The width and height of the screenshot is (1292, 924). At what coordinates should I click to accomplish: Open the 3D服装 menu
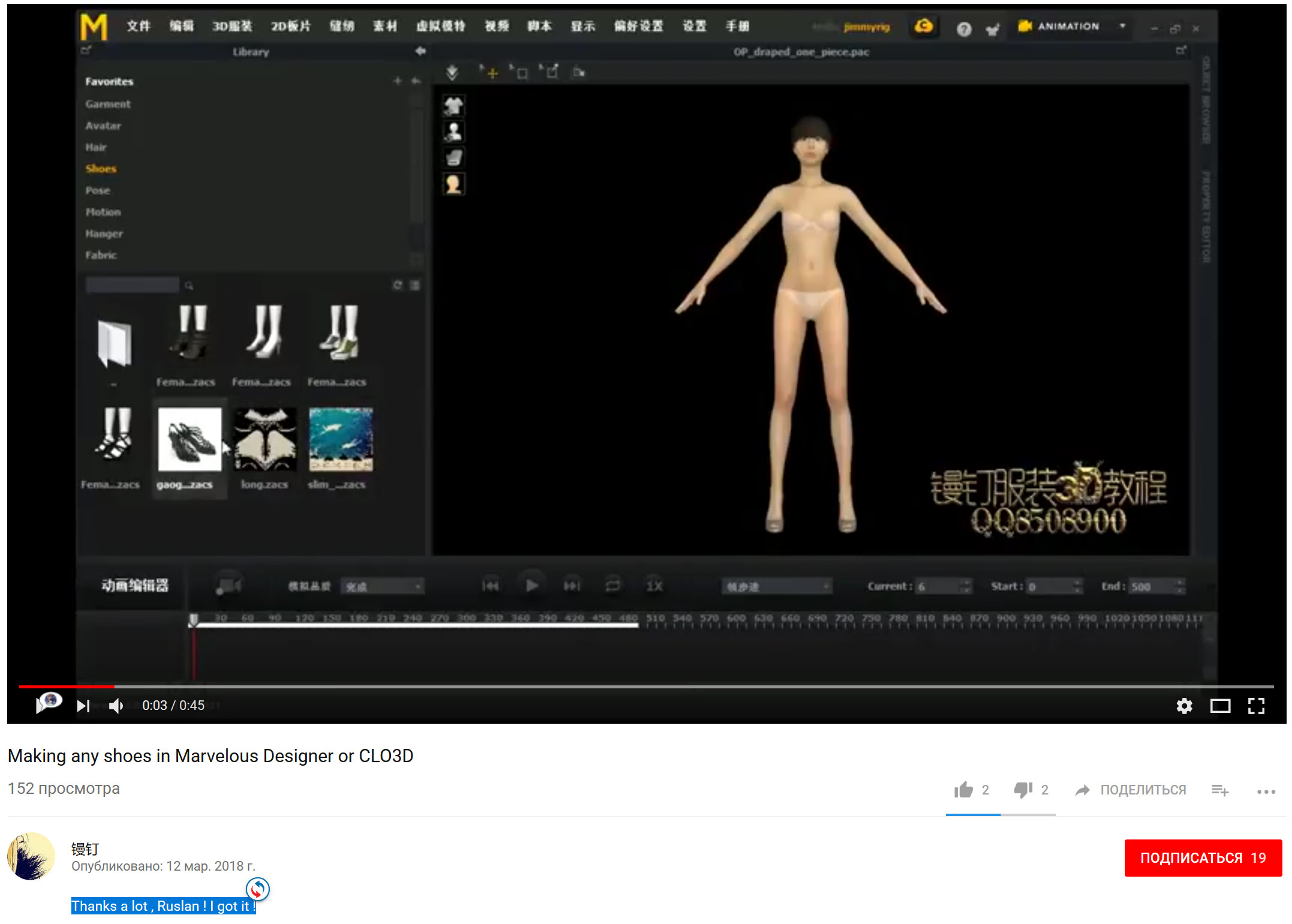[232, 26]
